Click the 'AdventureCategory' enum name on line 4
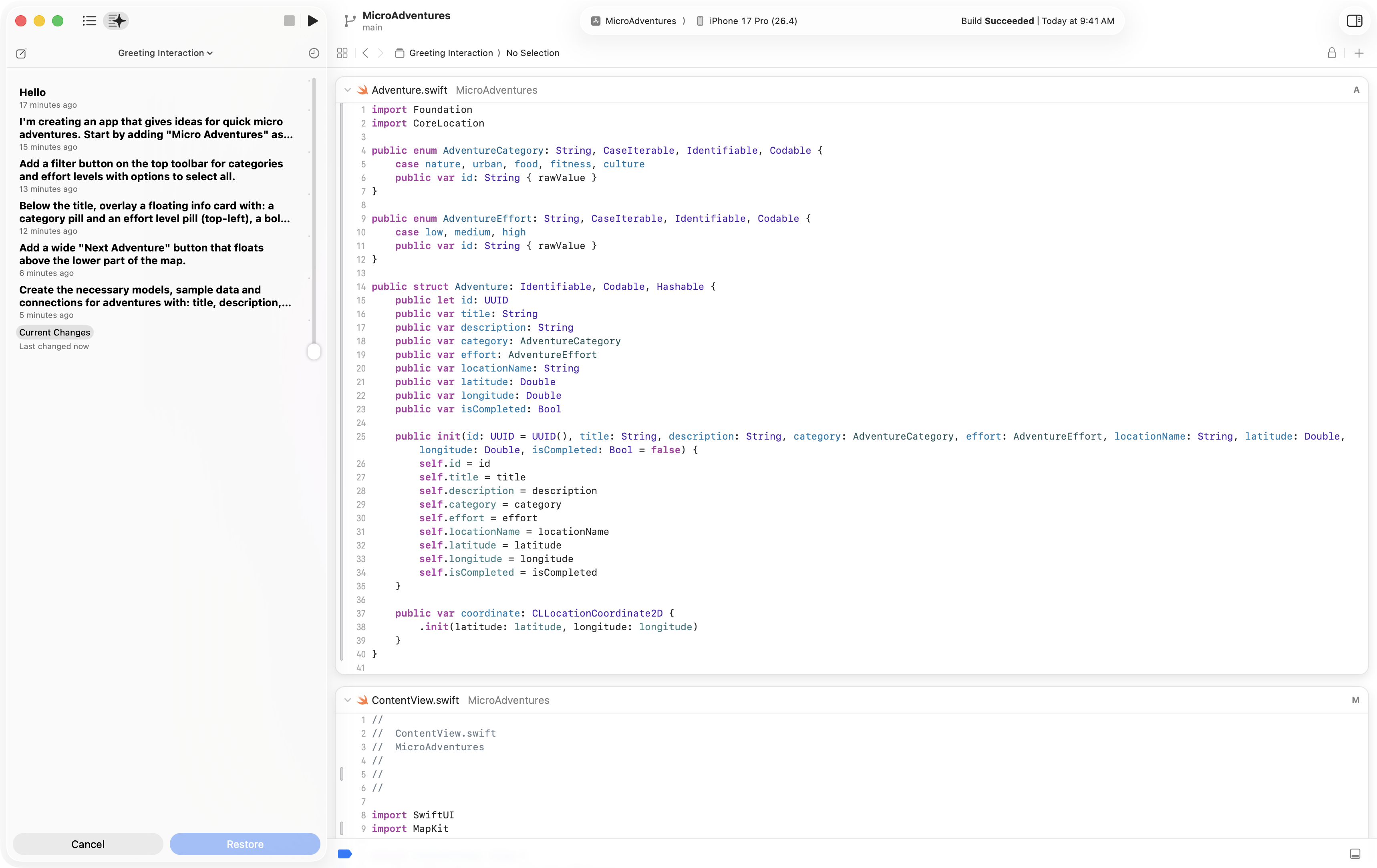This screenshot has width=1377, height=868. click(x=493, y=151)
